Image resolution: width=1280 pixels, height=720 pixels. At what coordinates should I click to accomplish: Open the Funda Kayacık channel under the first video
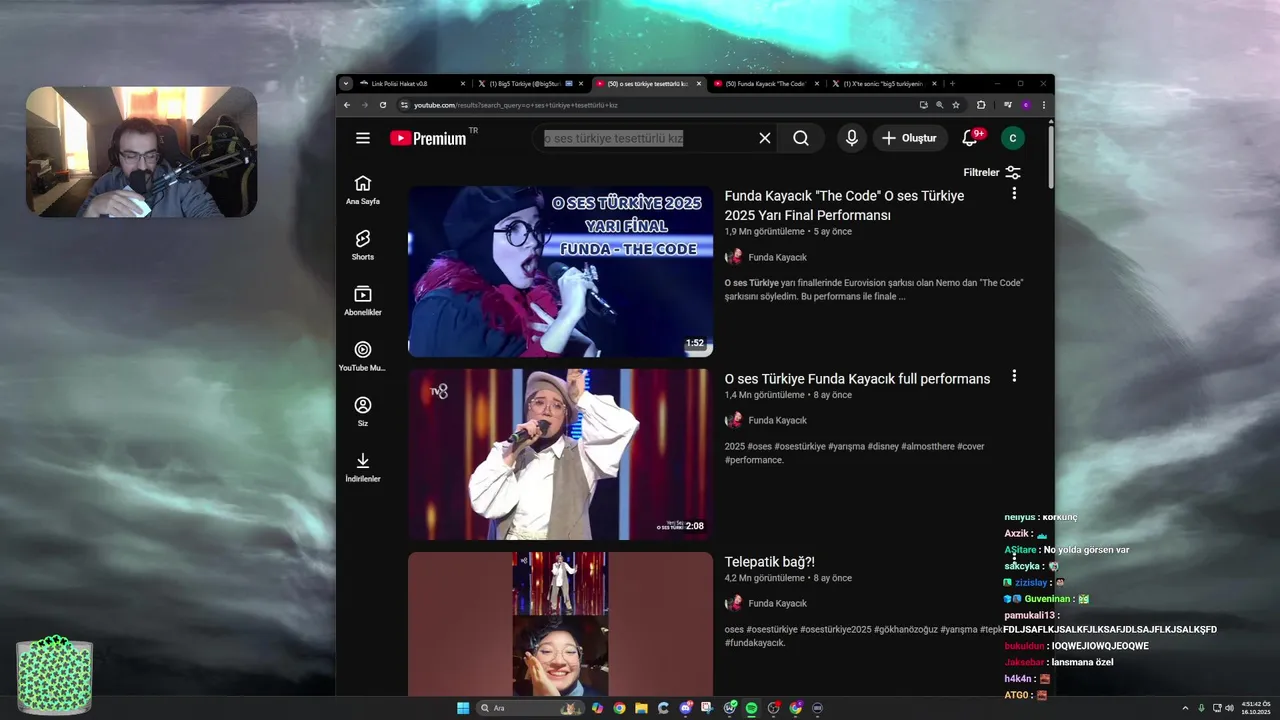pyautogui.click(x=777, y=257)
